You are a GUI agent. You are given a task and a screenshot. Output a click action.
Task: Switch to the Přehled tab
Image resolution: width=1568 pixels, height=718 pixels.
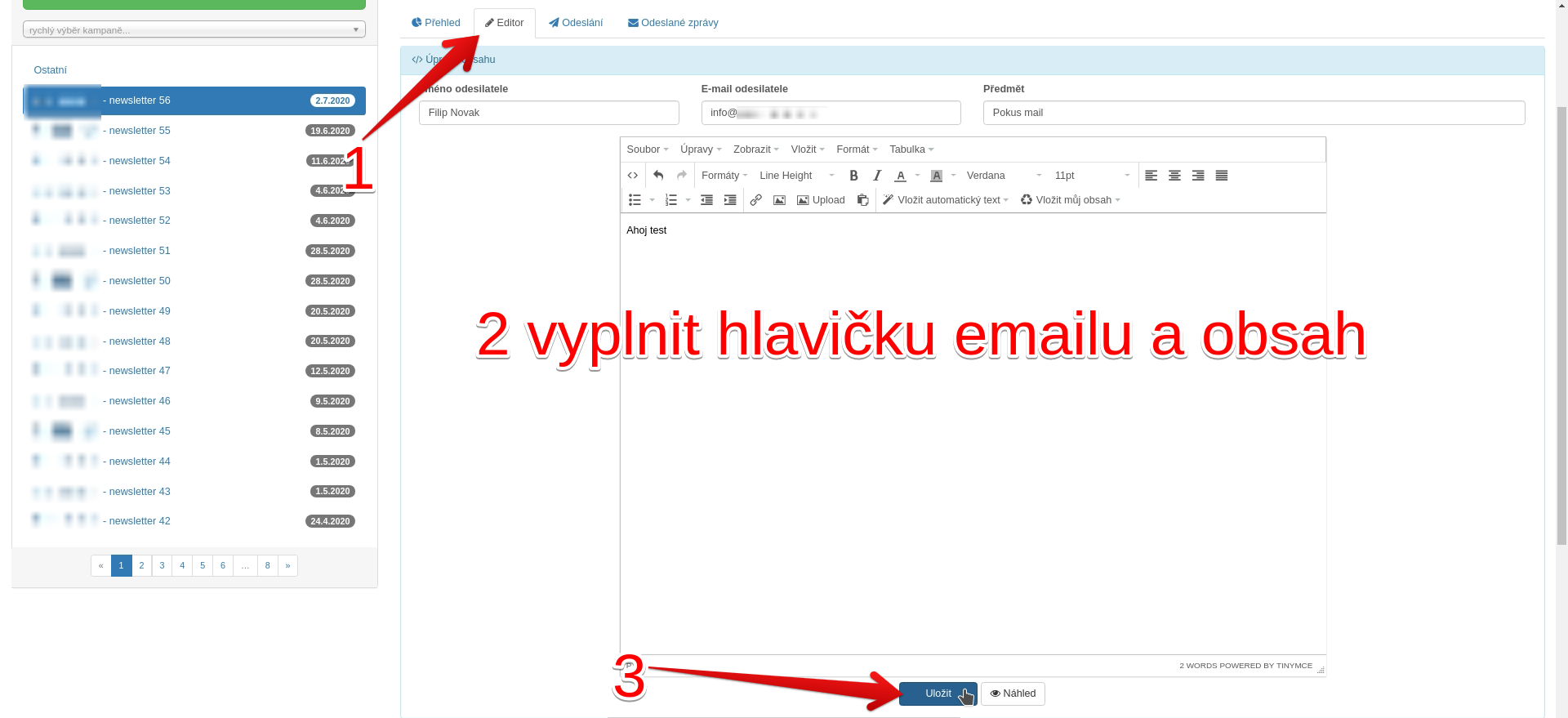pyautogui.click(x=436, y=23)
